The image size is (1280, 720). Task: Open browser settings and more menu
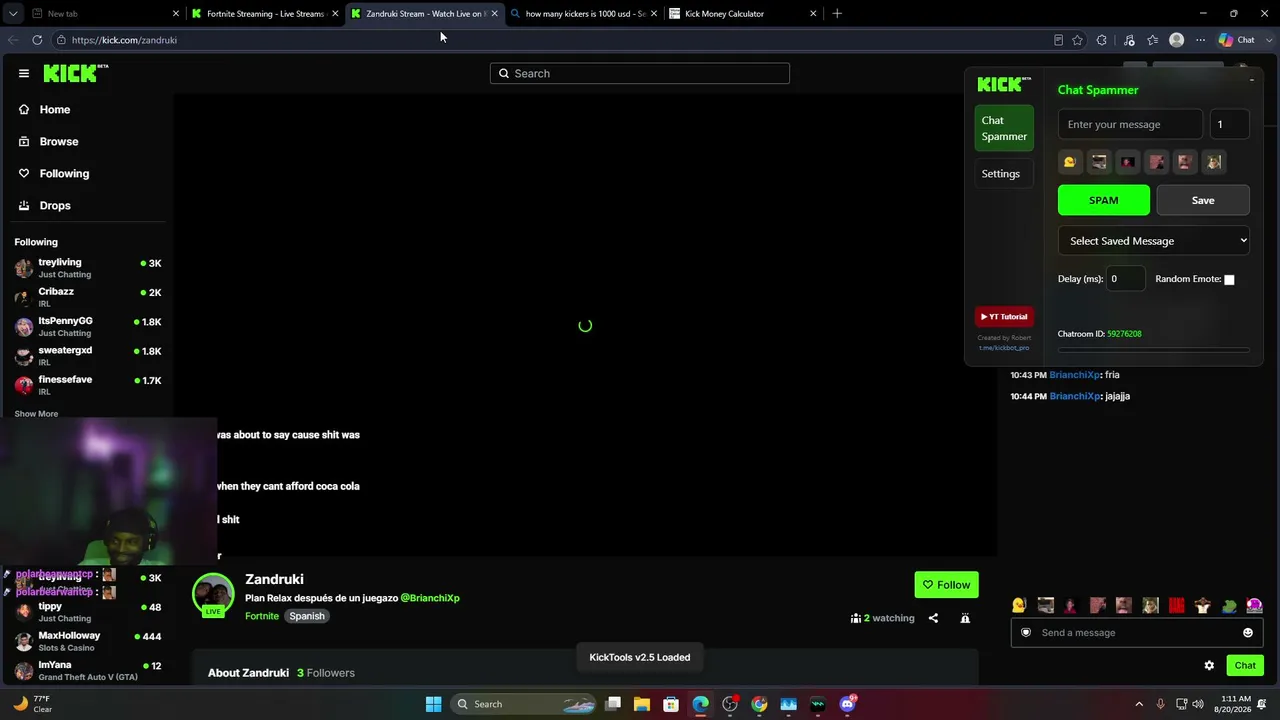pos(1201,40)
